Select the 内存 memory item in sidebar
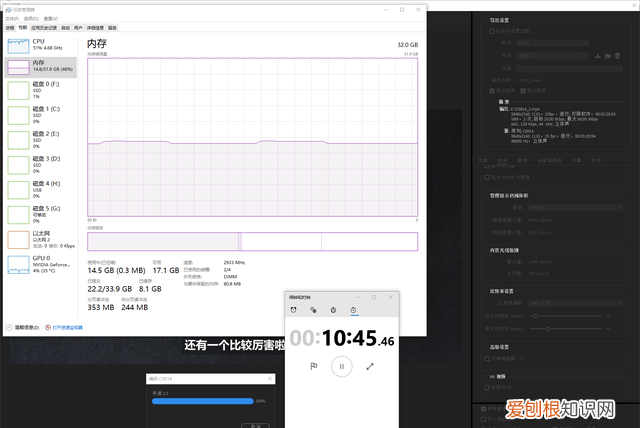 point(41,67)
